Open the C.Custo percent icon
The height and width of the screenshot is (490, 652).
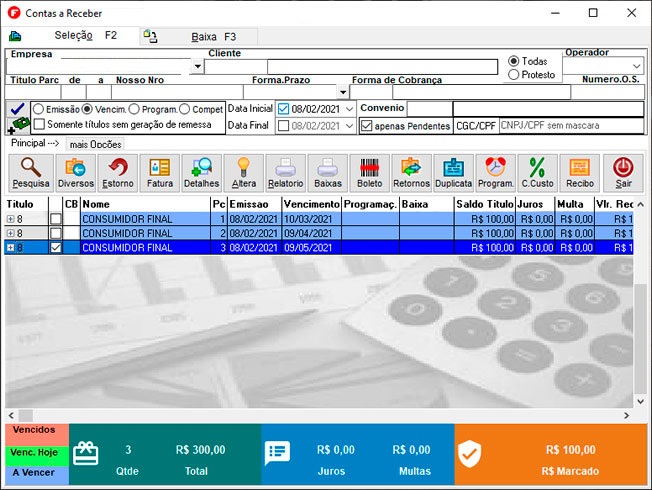point(537,172)
